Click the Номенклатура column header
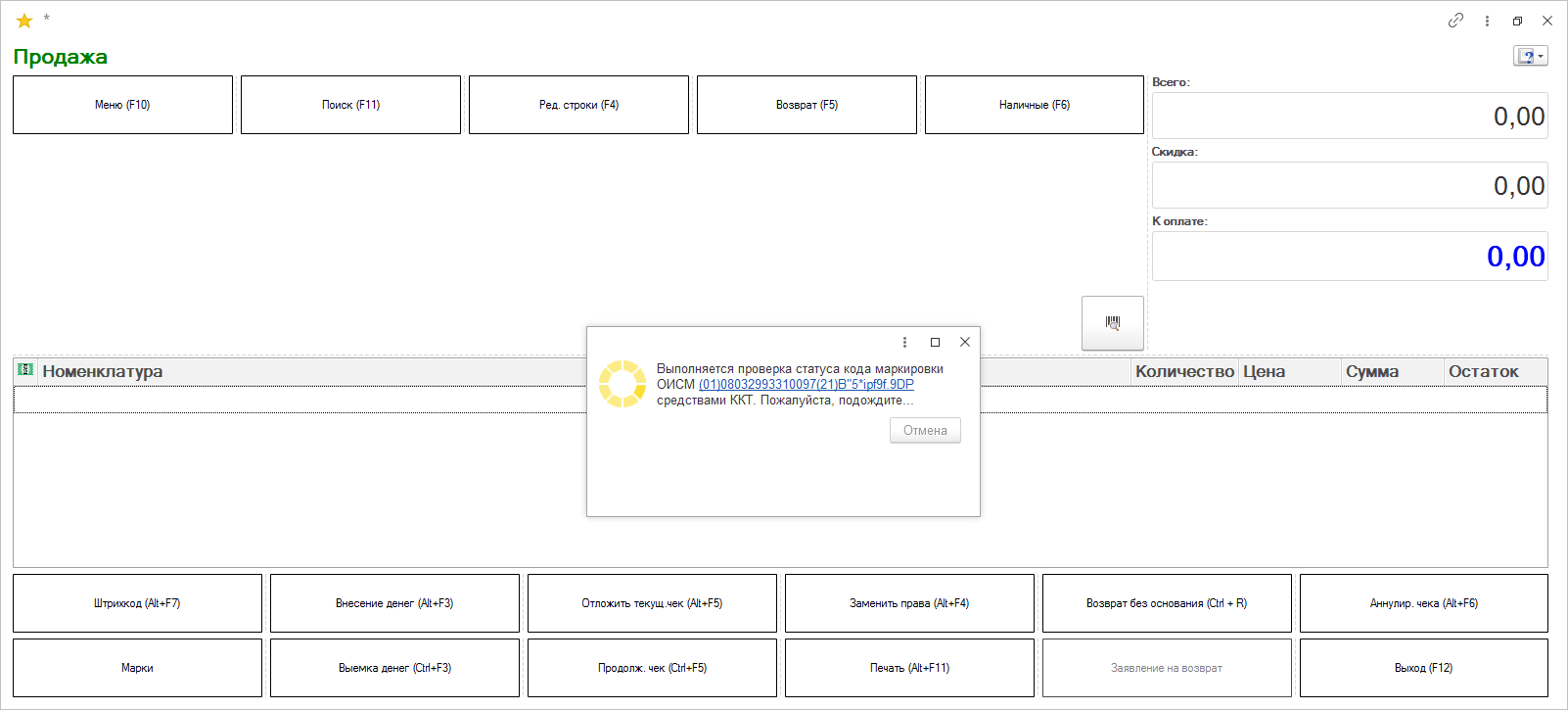 point(103,371)
